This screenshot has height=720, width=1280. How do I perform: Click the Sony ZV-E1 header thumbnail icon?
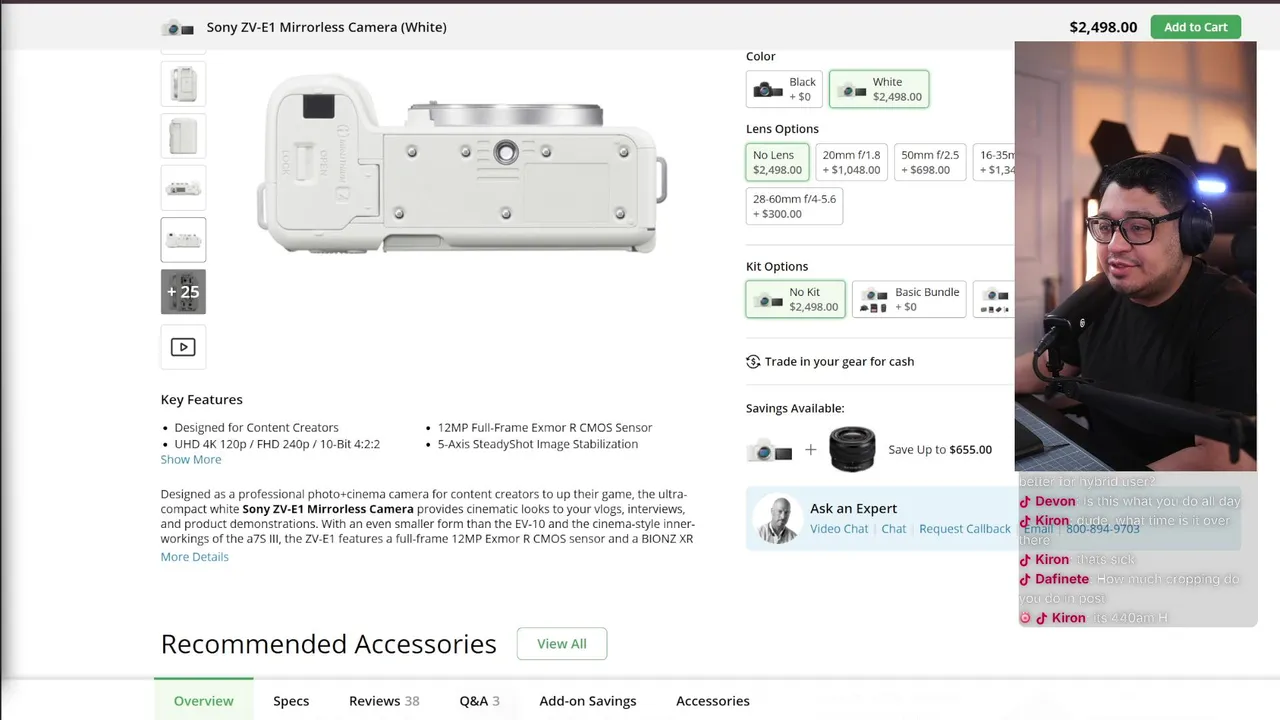tap(178, 27)
